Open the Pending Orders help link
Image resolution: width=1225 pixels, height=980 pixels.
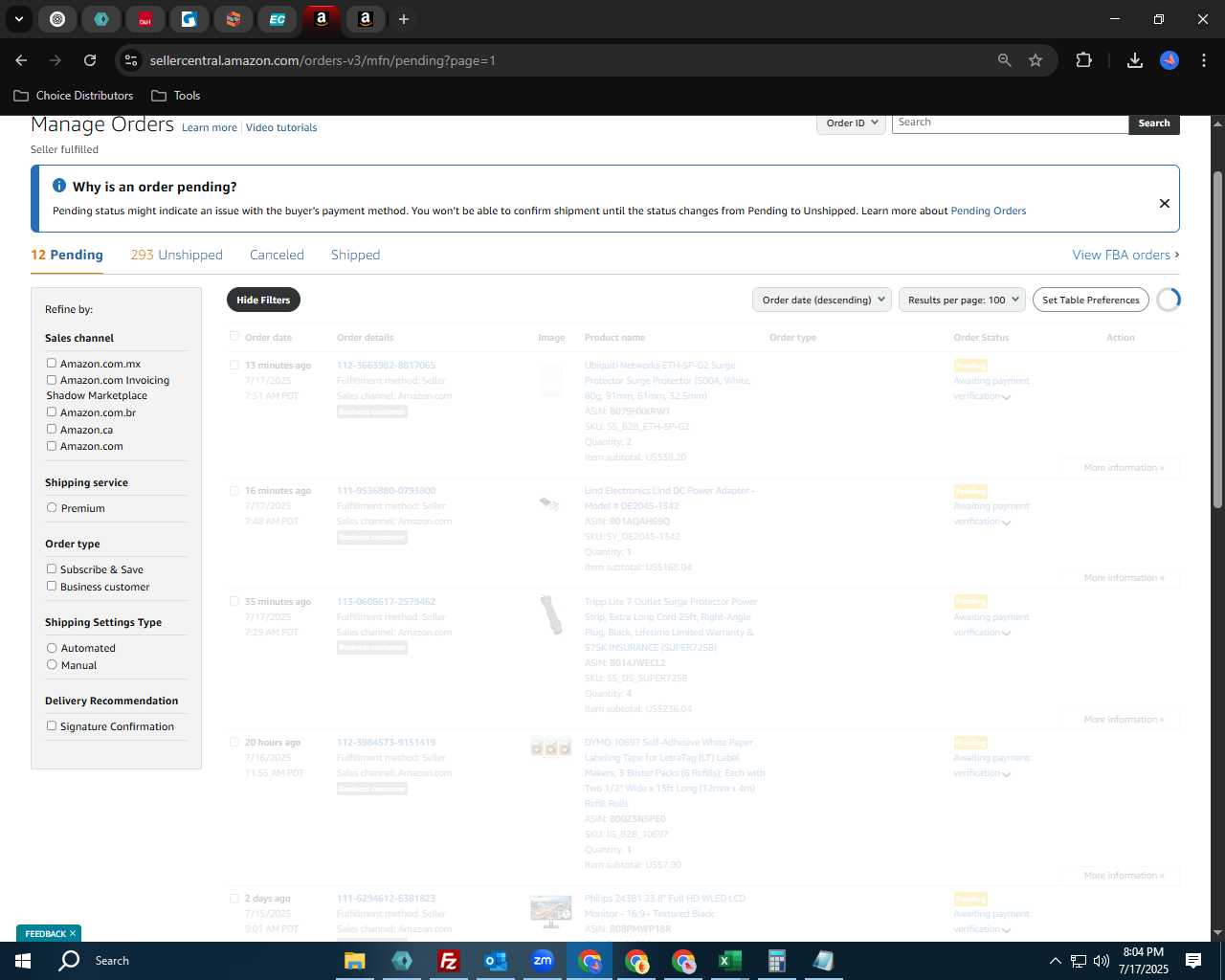tap(989, 211)
